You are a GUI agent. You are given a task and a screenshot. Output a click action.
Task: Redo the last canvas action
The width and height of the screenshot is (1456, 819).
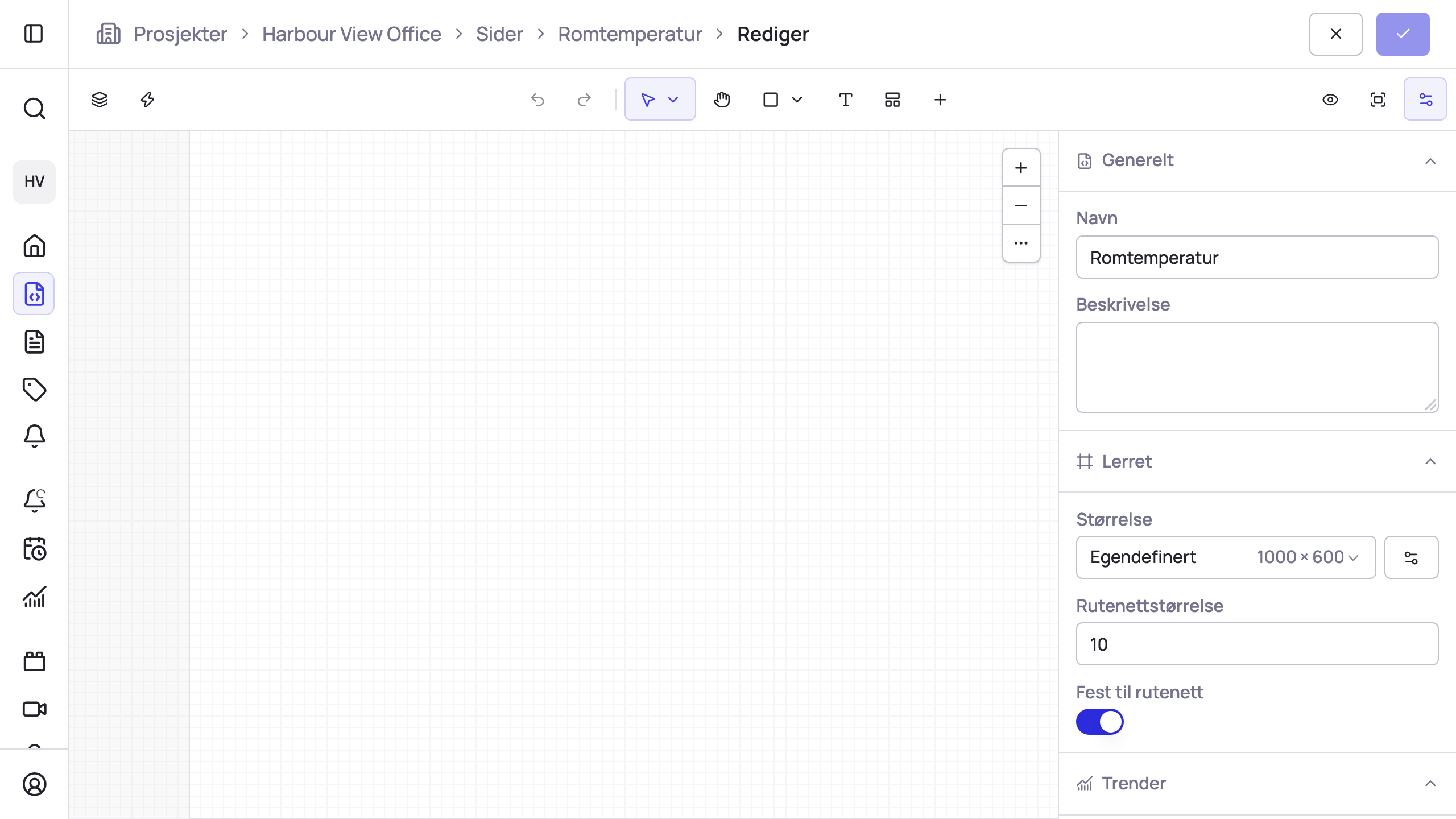coord(584,100)
